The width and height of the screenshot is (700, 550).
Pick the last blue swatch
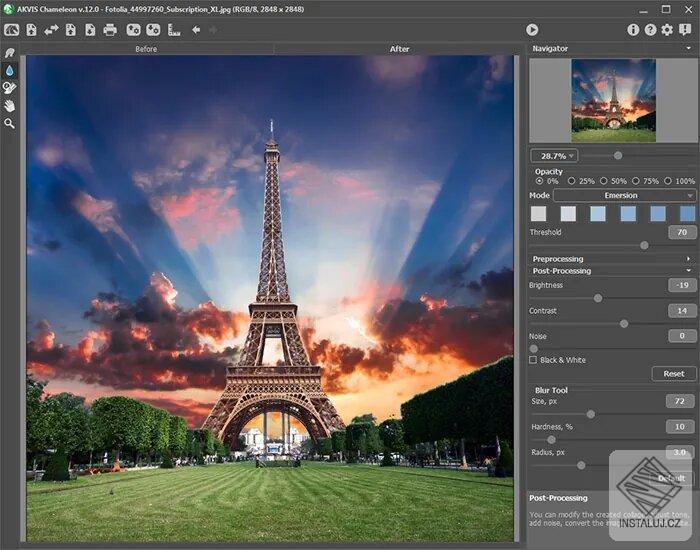pos(688,213)
